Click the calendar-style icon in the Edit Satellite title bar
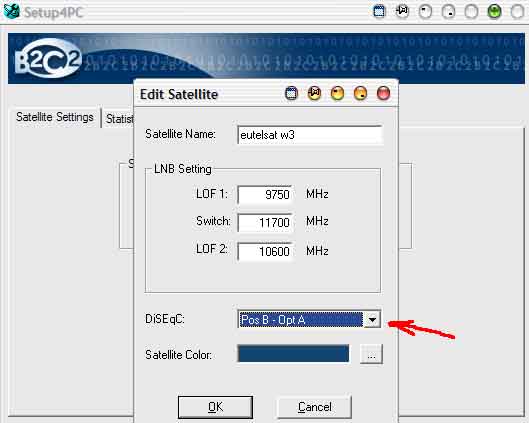Screen dimensions: 529x423 tap(291, 93)
